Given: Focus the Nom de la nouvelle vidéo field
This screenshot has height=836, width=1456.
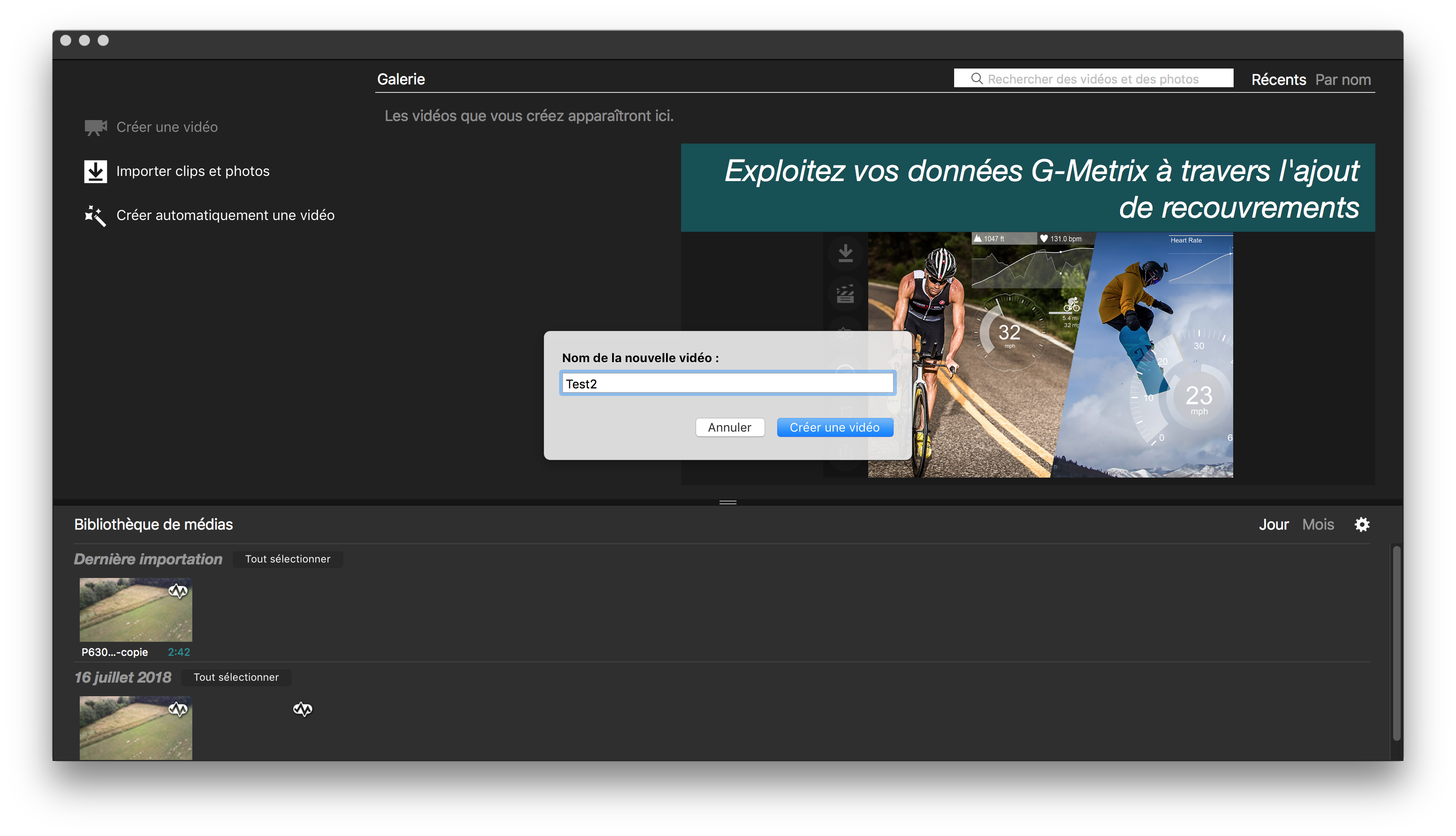Looking at the screenshot, I should click(x=727, y=384).
